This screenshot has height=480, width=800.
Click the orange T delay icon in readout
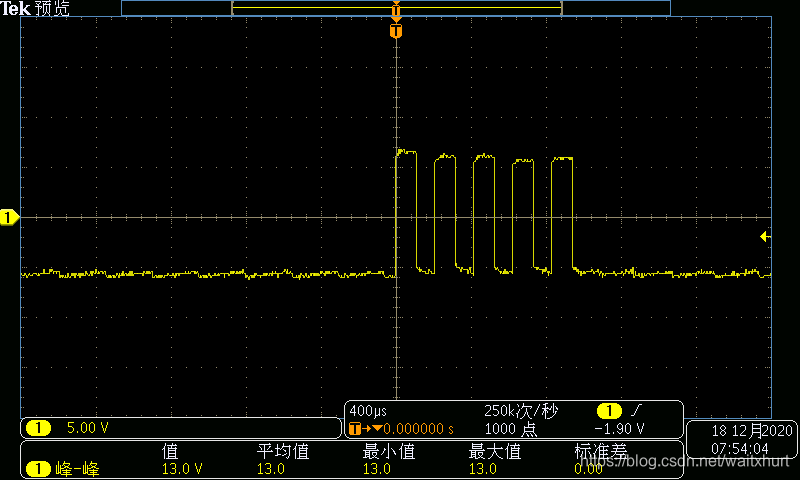tap(355, 429)
